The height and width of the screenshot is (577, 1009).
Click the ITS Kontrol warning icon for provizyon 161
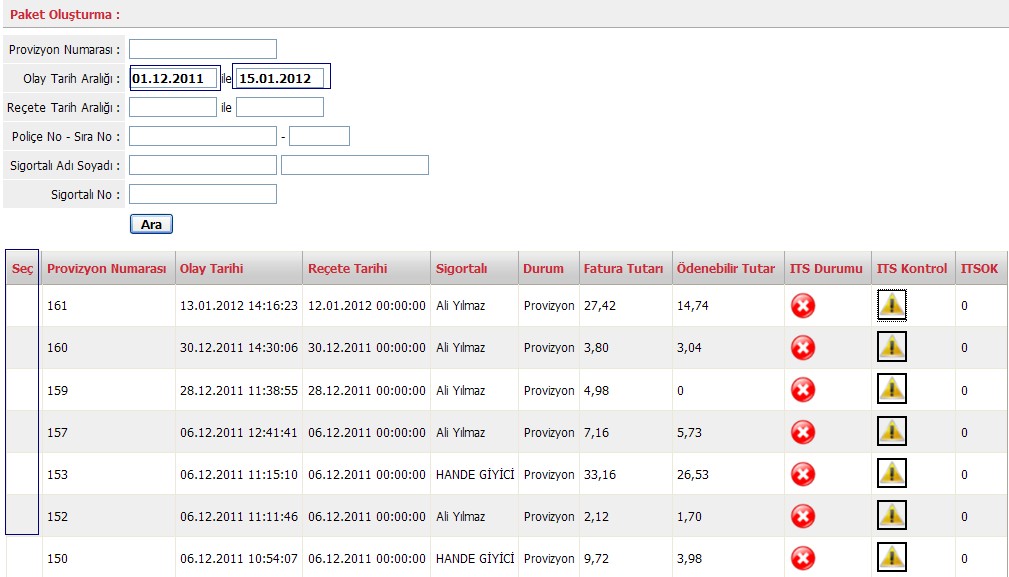point(891,305)
